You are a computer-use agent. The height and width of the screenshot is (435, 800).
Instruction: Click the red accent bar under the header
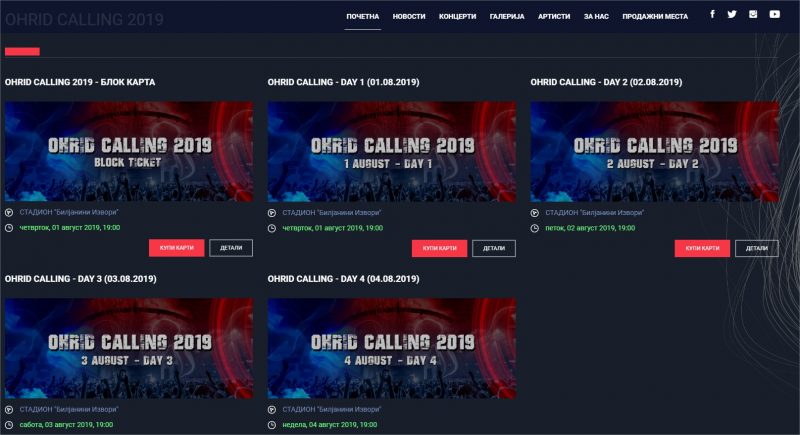22,52
